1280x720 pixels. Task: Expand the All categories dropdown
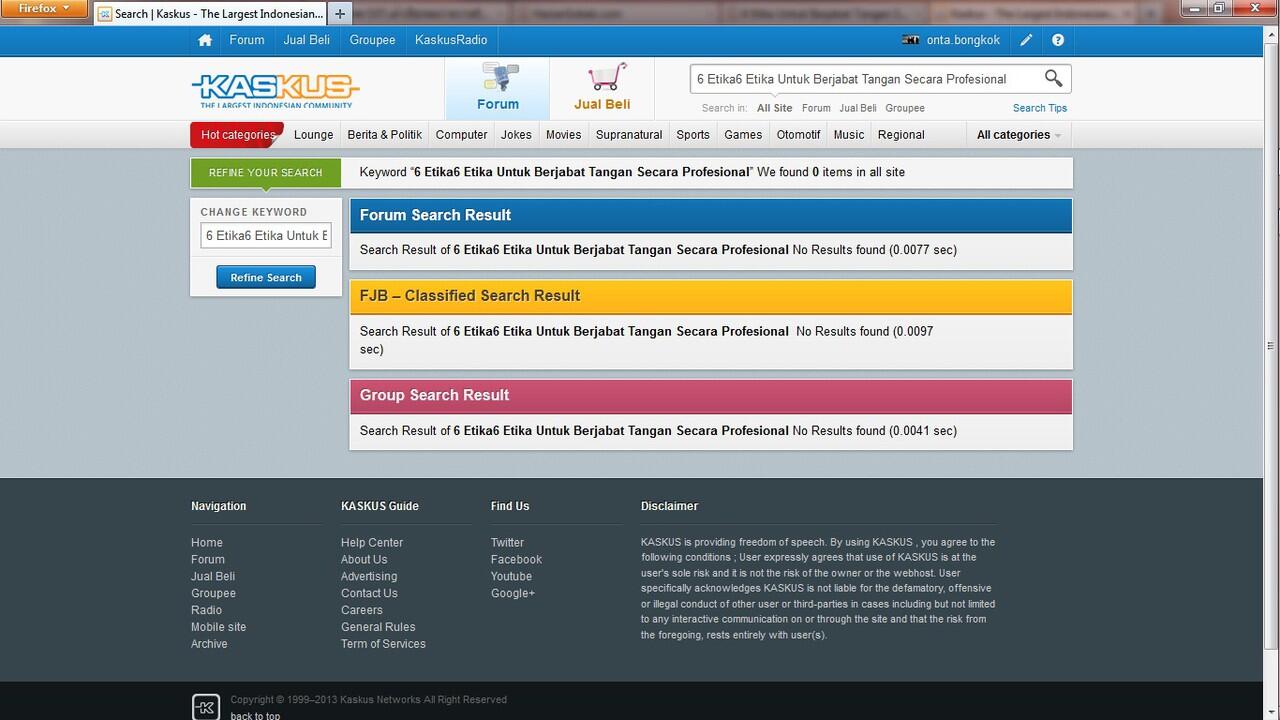1019,135
